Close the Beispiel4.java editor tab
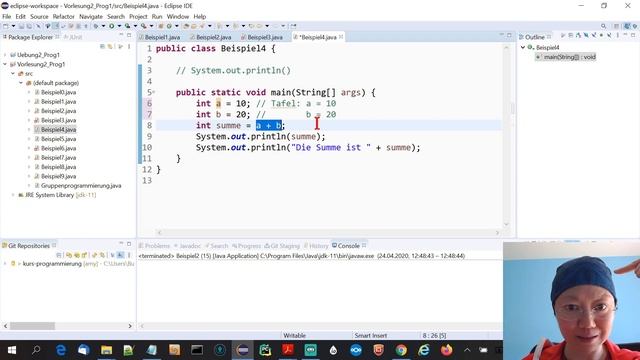640x360 pixels. (341, 37)
